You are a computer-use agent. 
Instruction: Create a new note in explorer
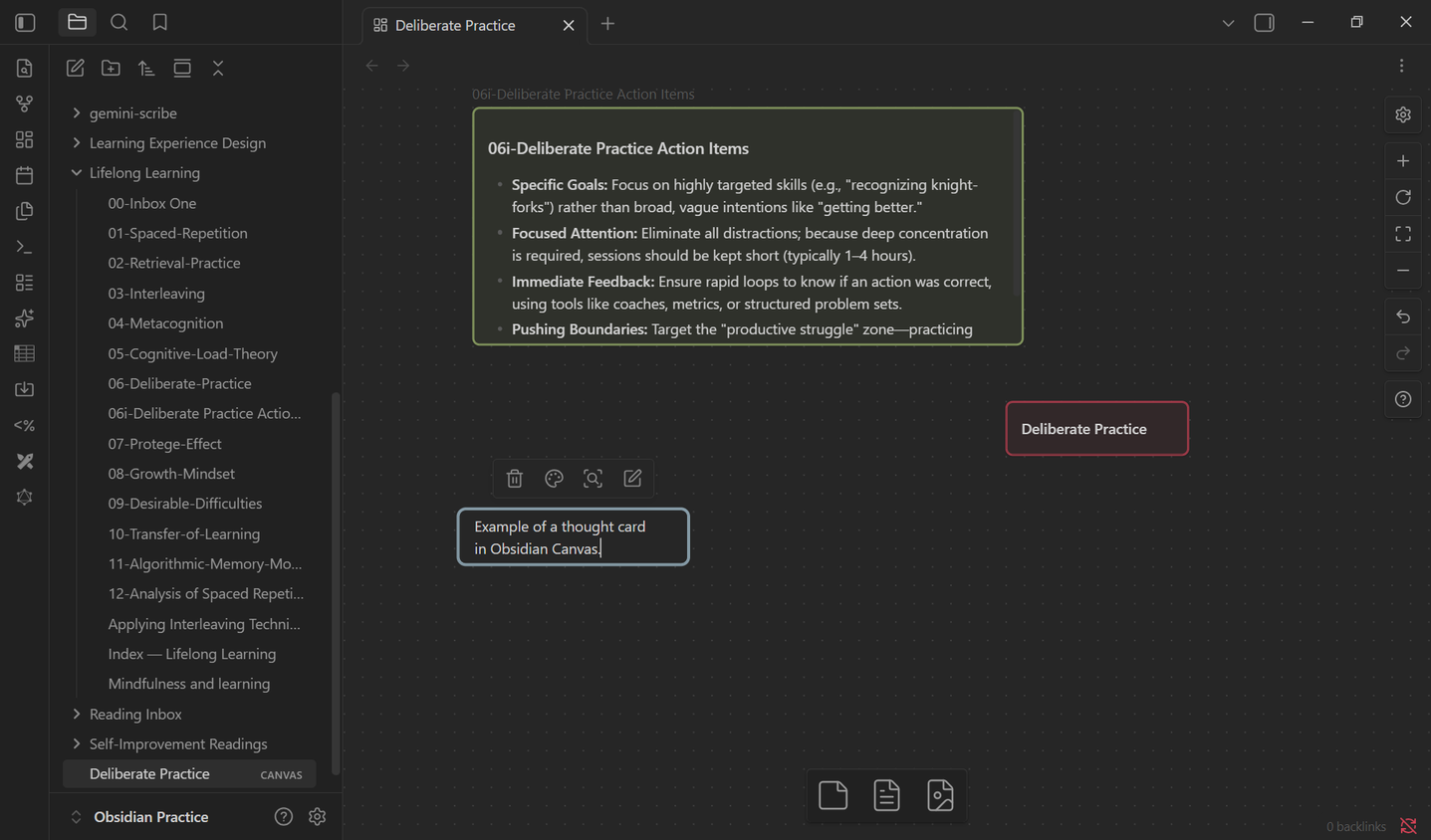point(75,68)
